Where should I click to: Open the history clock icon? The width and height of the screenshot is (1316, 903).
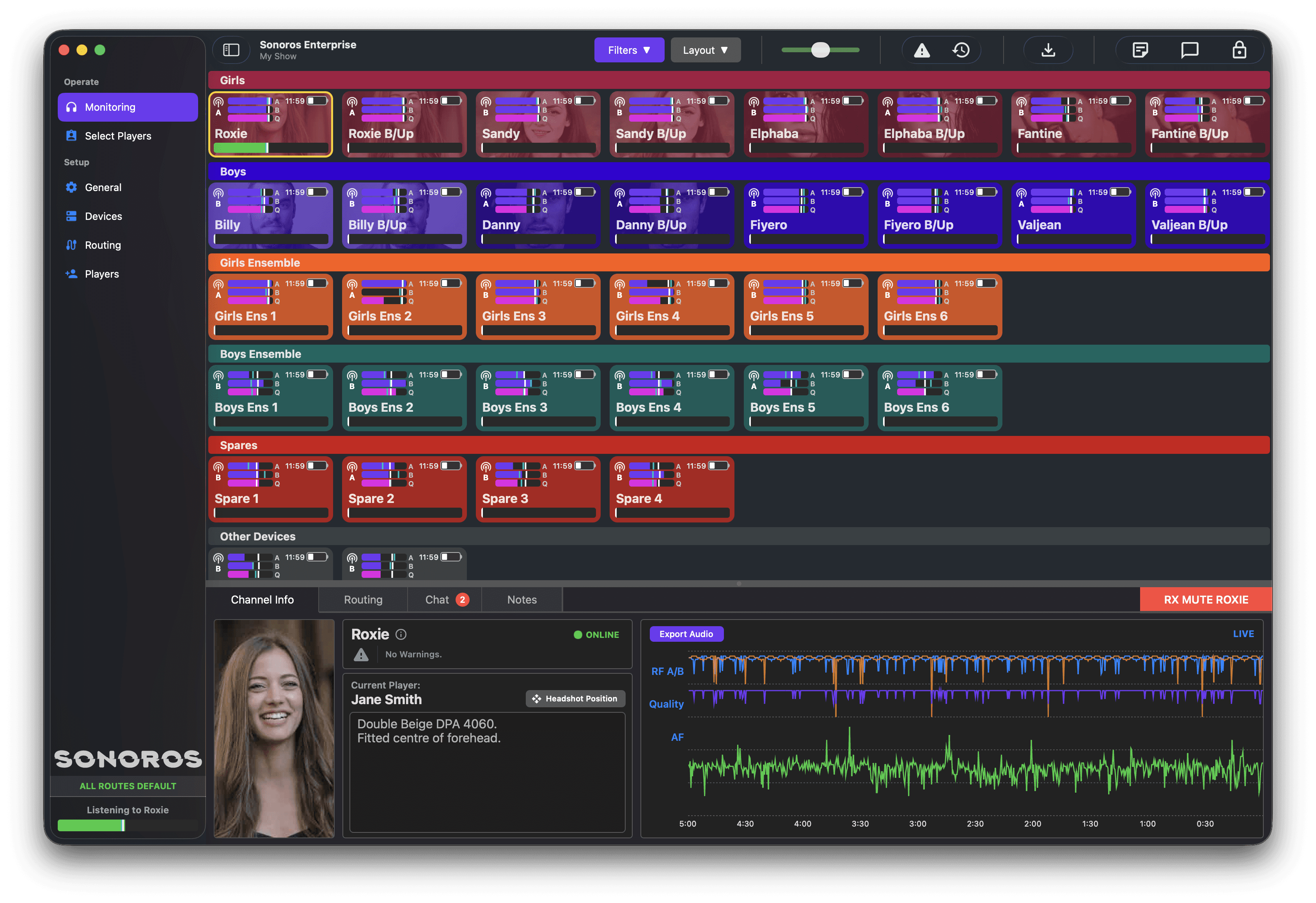(961, 50)
